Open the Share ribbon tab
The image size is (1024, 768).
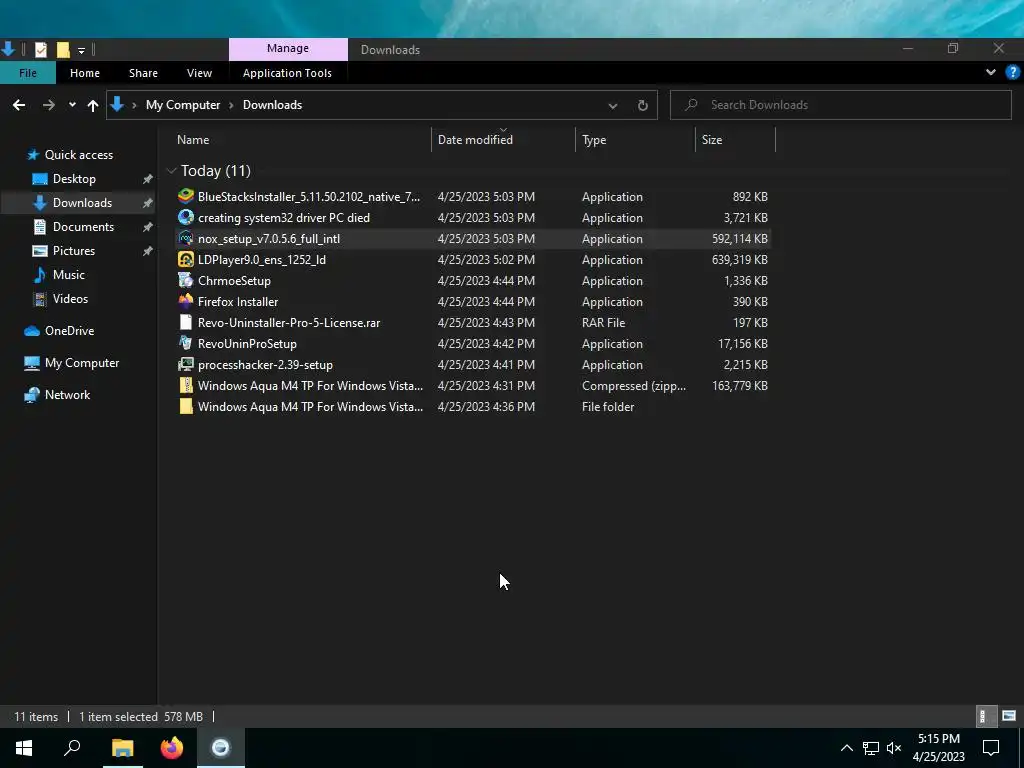pos(143,72)
